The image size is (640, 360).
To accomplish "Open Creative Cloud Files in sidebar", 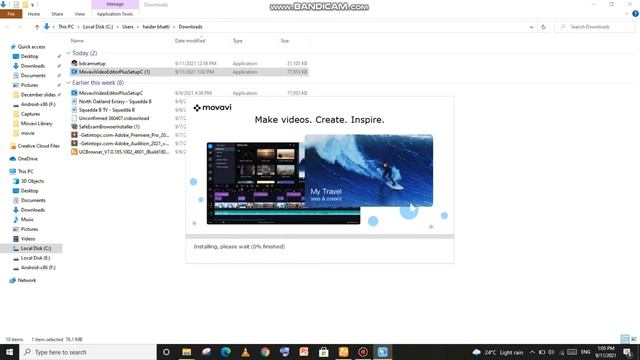I will [x=38, y=146].
